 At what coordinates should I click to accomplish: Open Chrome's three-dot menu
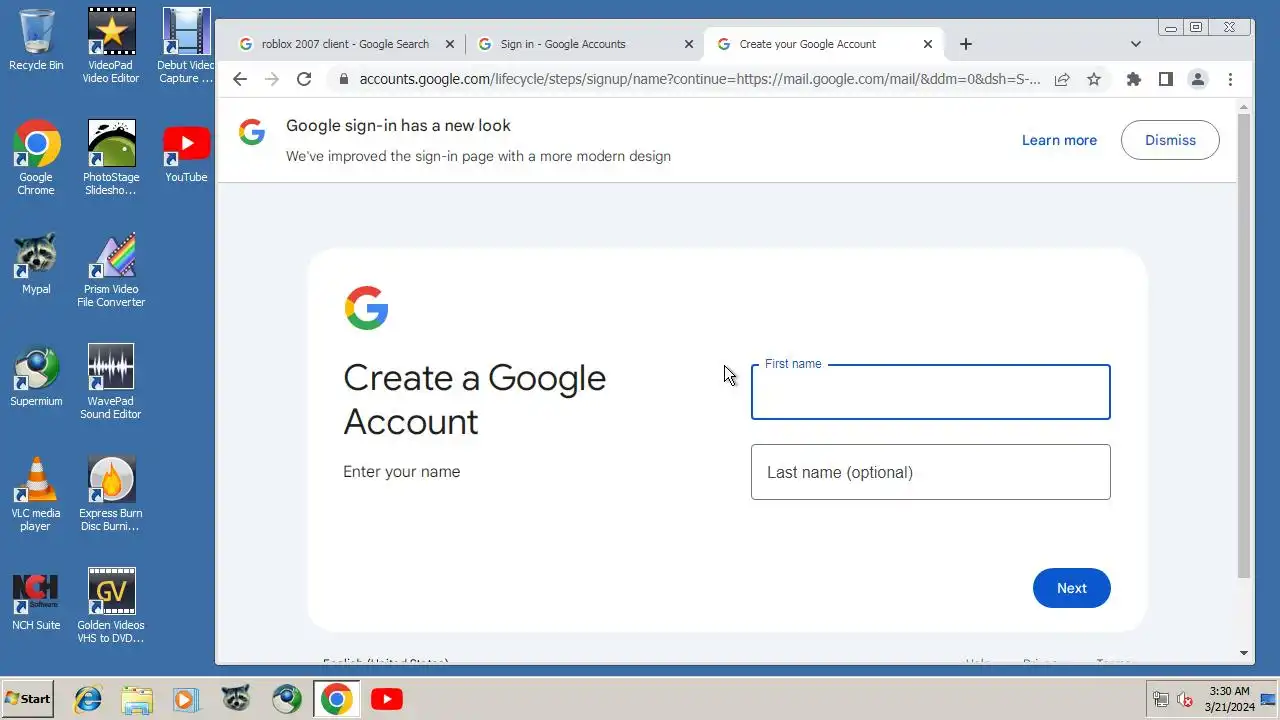point(1230,79)
